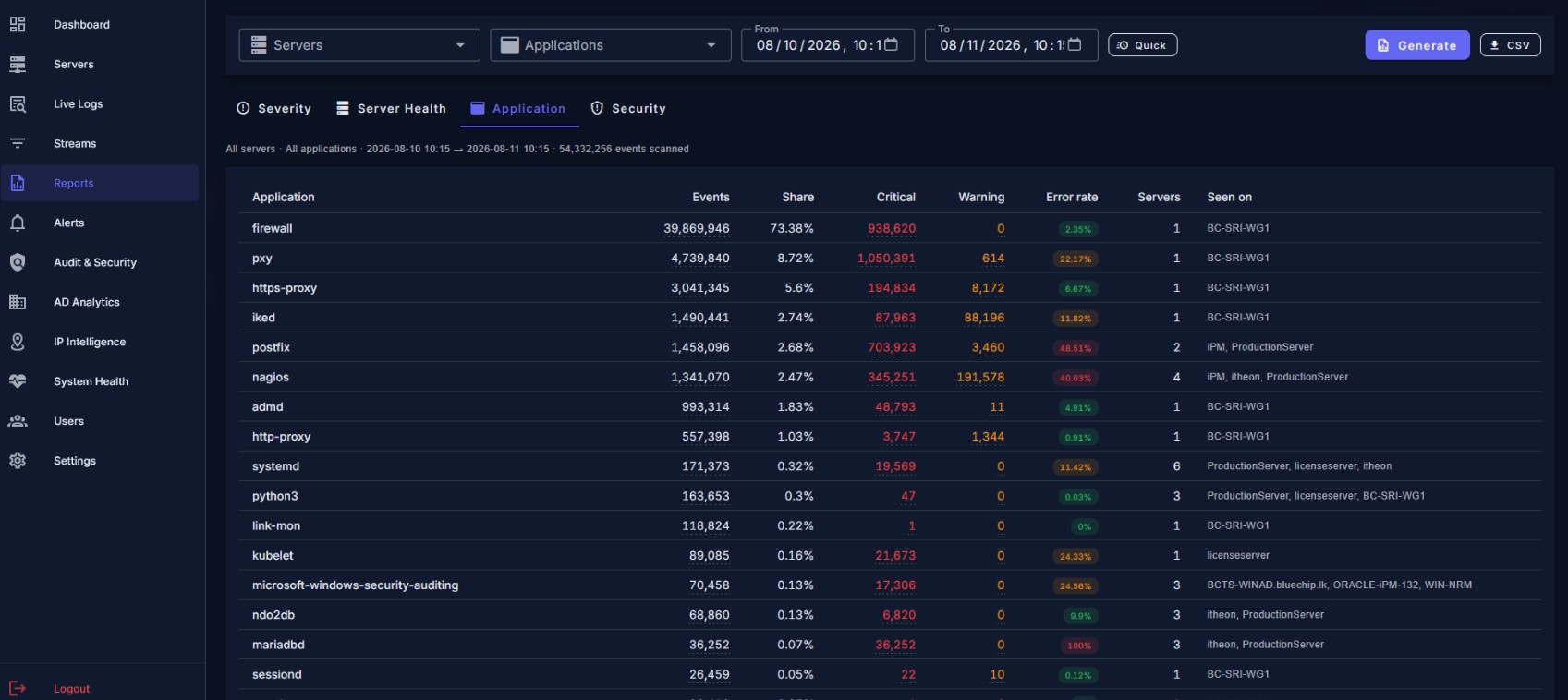
Task: Click the 191,578 warning count
Action: coord(980,377)
